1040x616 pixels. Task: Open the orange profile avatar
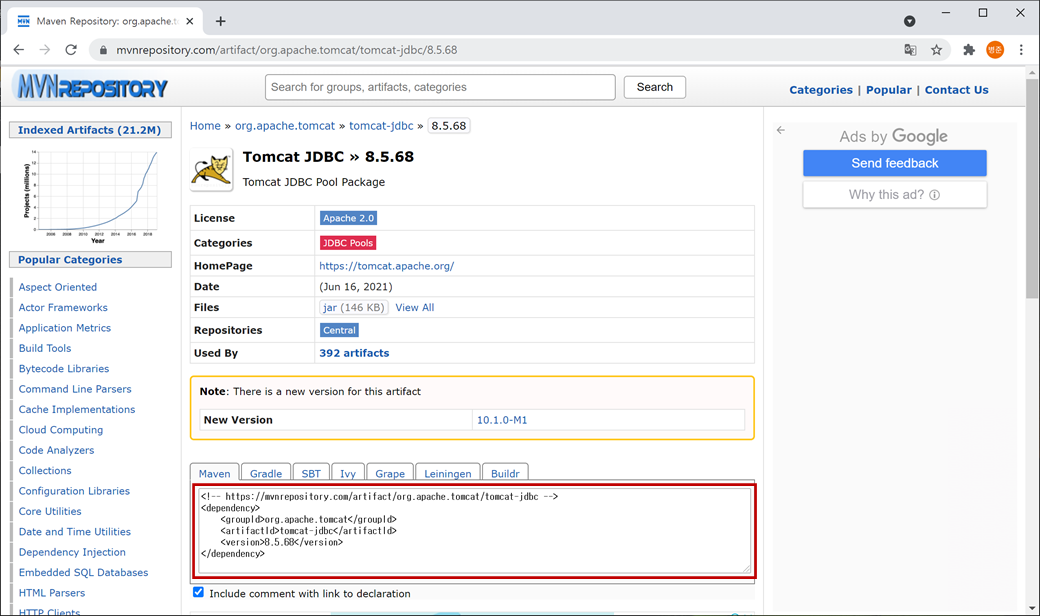coord(995,50)
